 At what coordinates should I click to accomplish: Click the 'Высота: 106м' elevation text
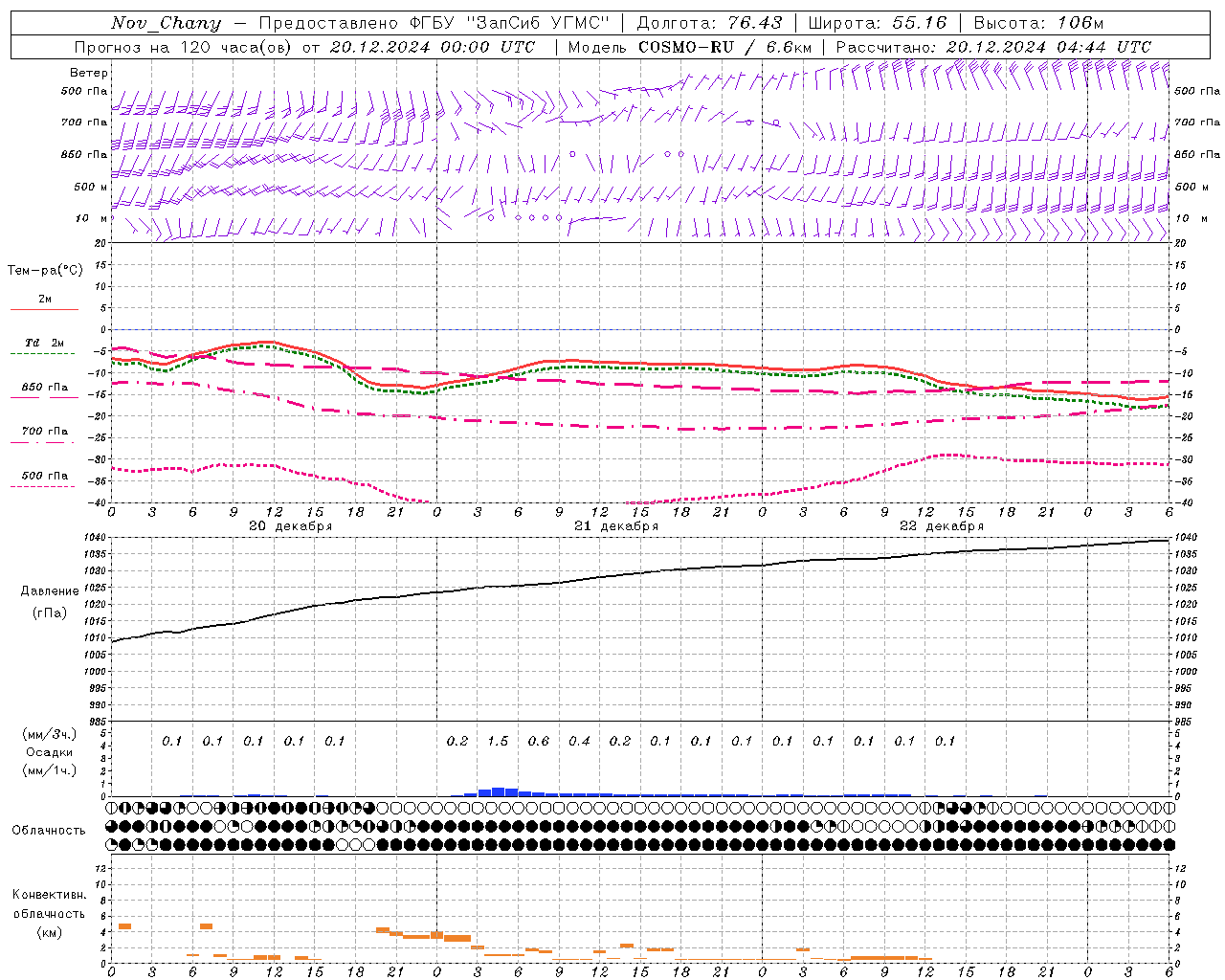coord(1039,23)
